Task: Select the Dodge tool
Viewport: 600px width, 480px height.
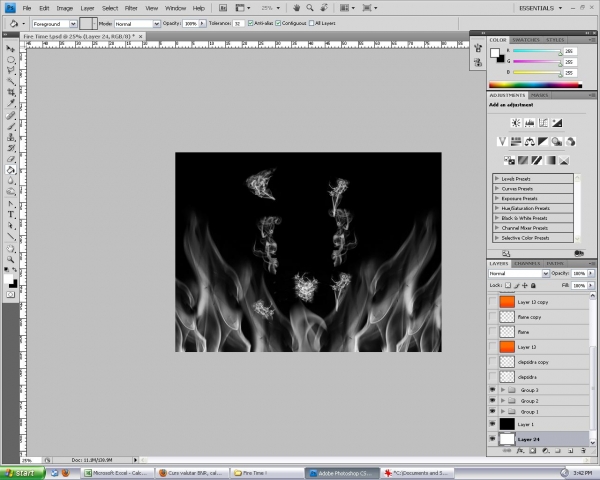Action: point(11,191)
